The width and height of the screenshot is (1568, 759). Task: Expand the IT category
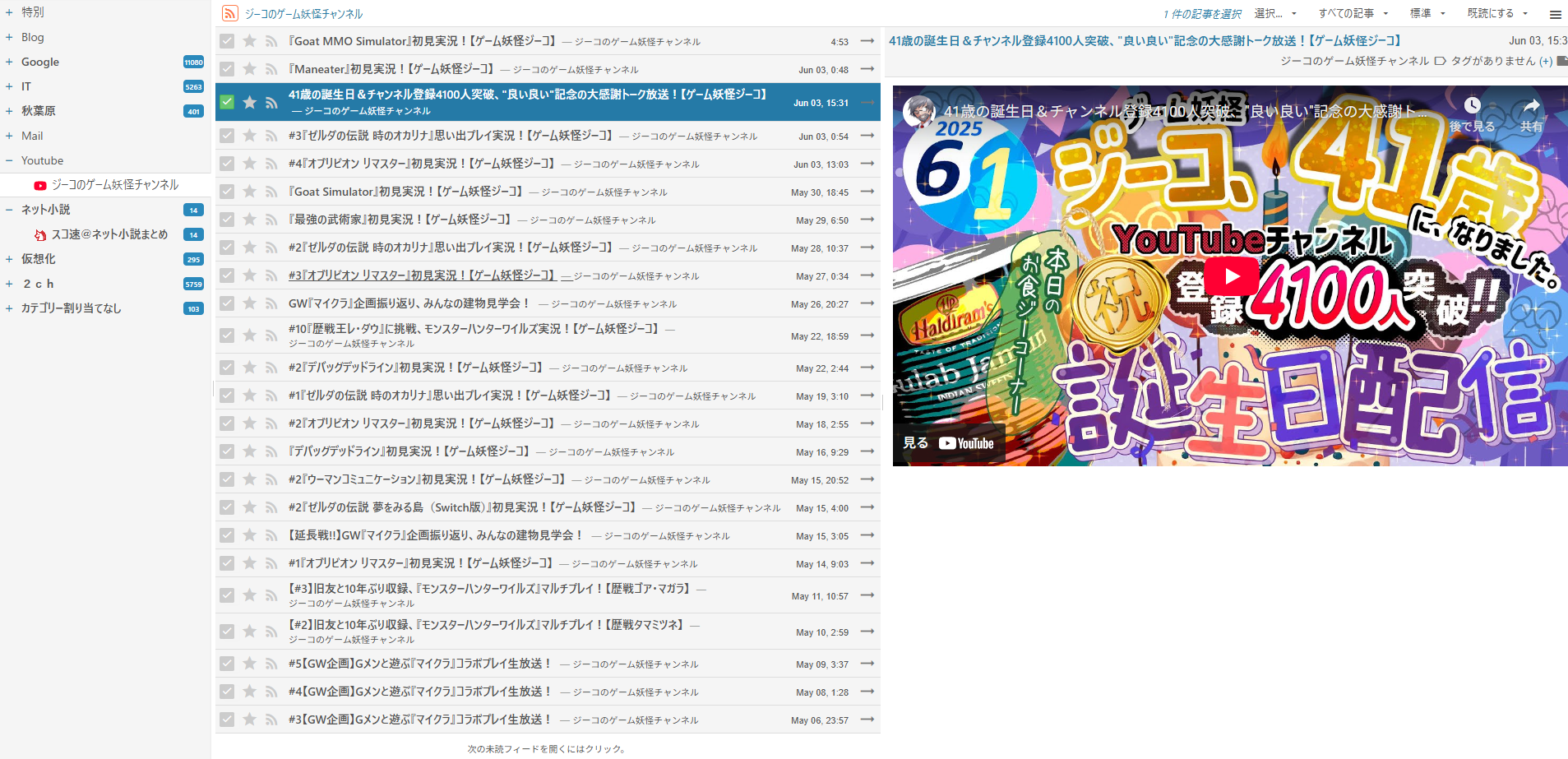pos(9,86)
